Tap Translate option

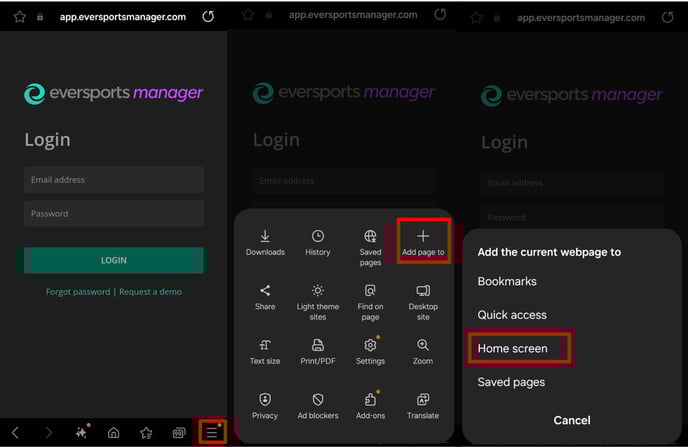(x=423, y=406)
